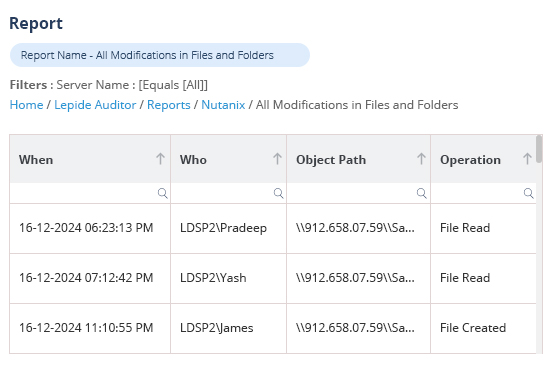
Task: Go to Home breadcrumb link
Action: (26, 105)
